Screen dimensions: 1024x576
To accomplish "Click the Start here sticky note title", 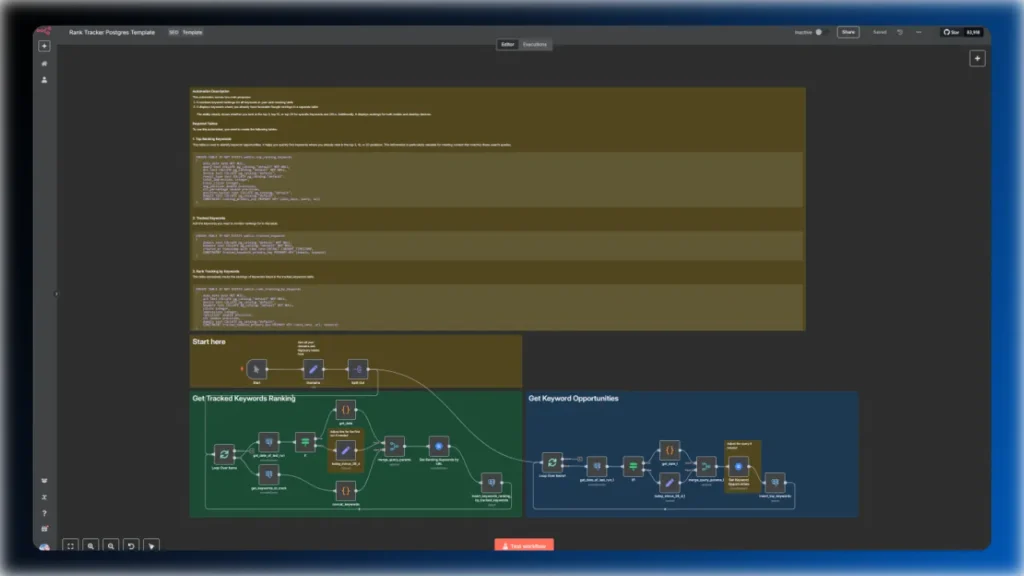I will coord(209,342).
